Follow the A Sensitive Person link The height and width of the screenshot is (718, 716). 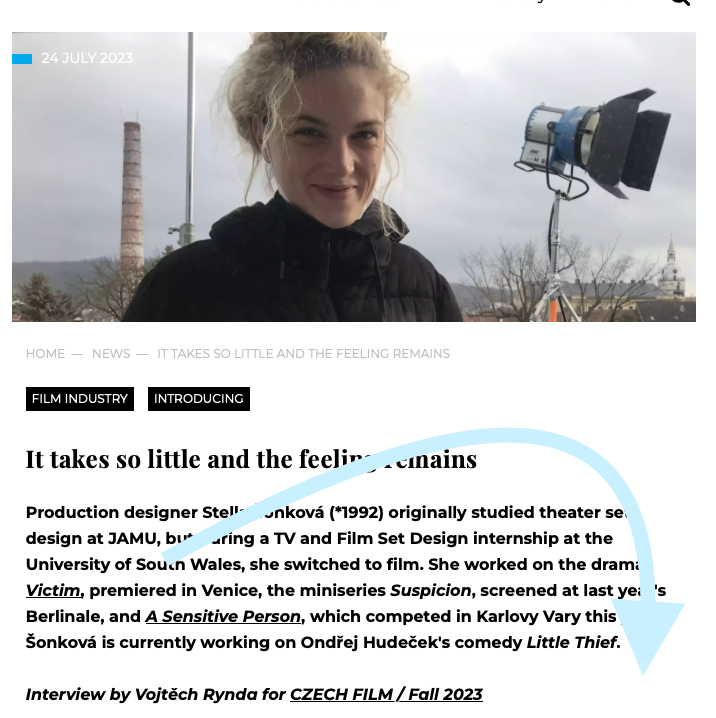pyautogui.click(x=223, y=617)
